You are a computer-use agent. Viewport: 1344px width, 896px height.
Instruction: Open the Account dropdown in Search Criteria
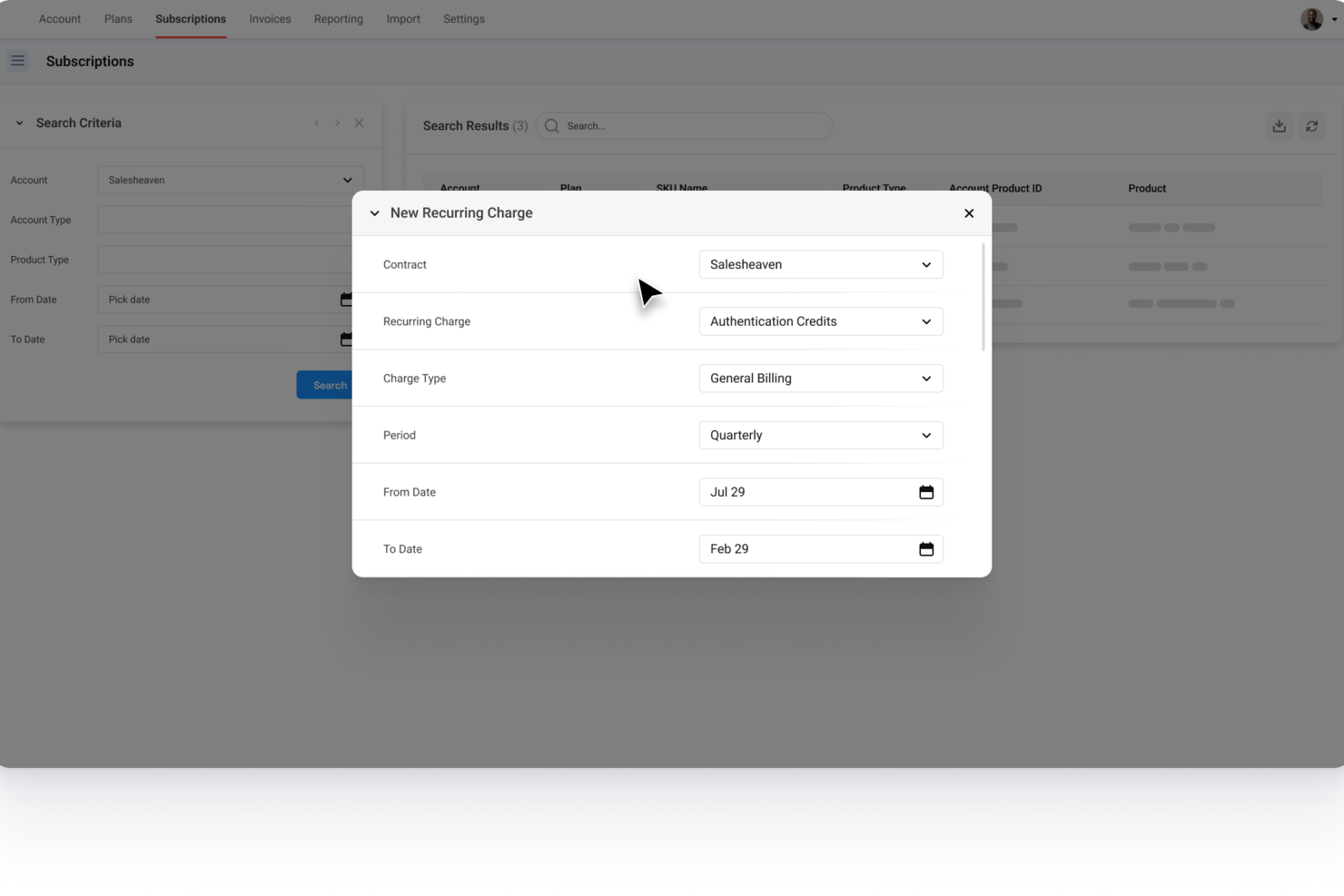(231, 180)
